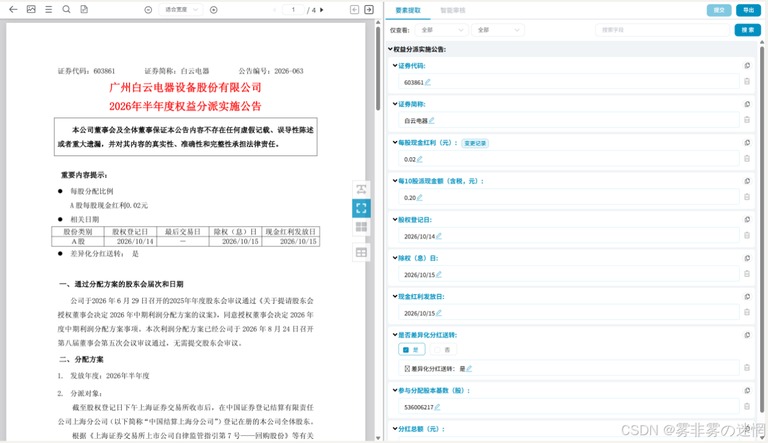Click the page number input showing 1
The height and width of the screenshot is (443, 768).
tap(293, 10)
